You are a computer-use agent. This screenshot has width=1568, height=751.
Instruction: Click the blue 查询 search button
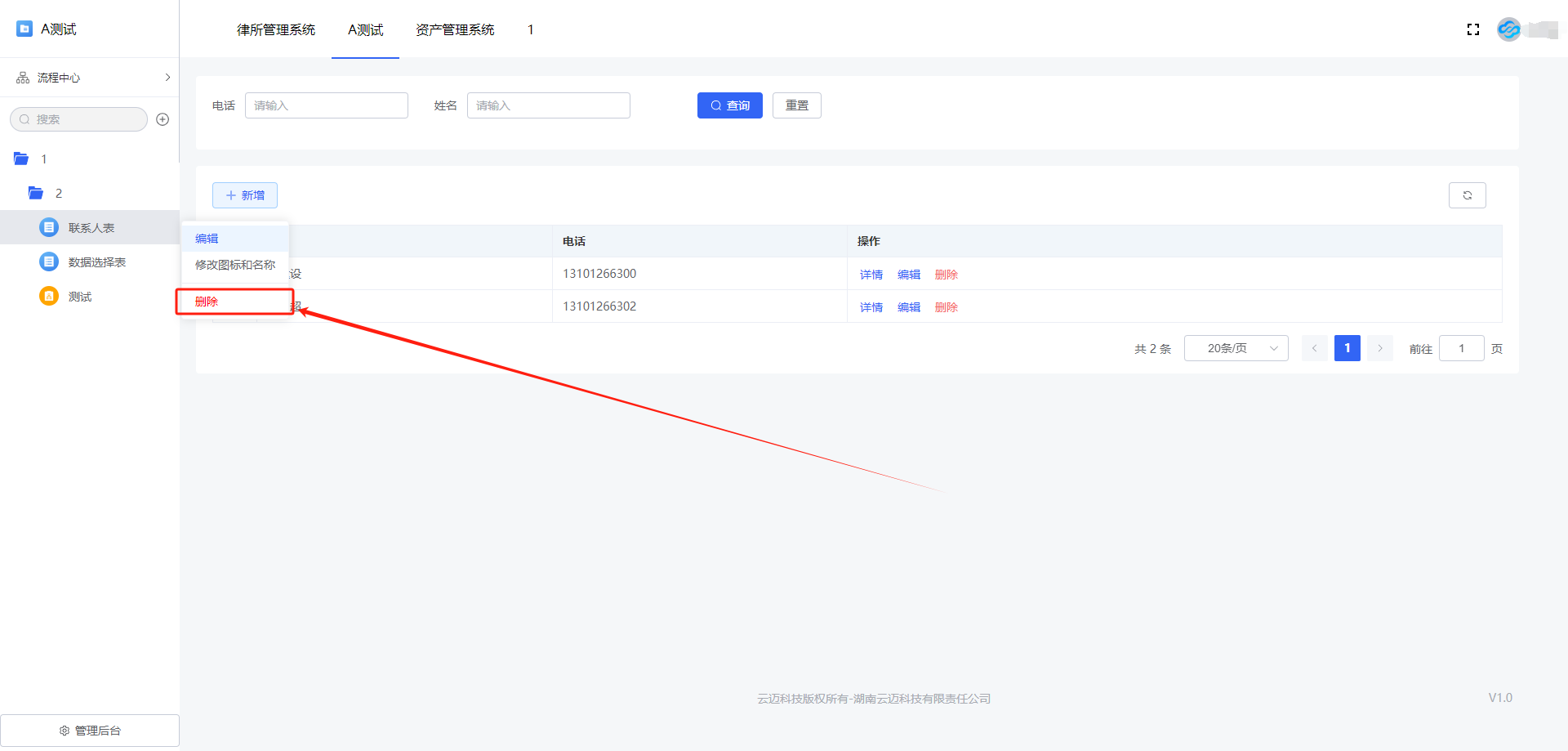729,105
